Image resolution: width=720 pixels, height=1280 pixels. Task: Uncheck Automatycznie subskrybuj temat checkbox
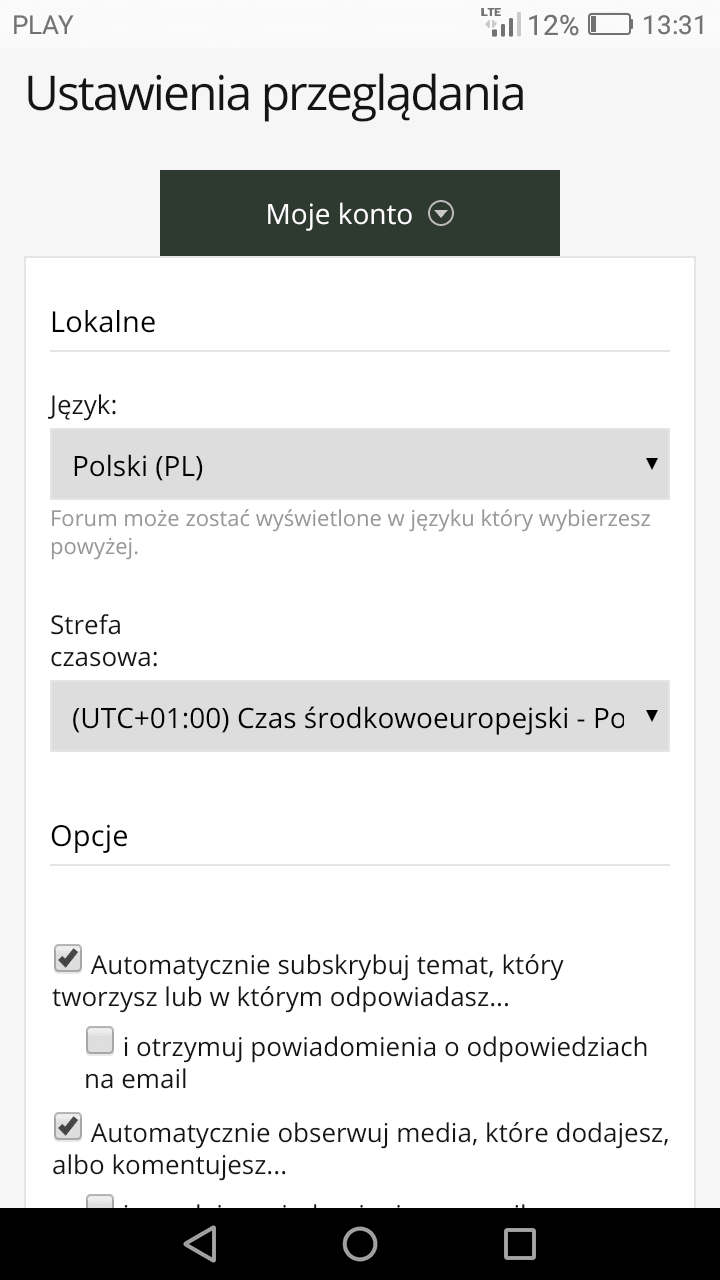pos(67,959)
